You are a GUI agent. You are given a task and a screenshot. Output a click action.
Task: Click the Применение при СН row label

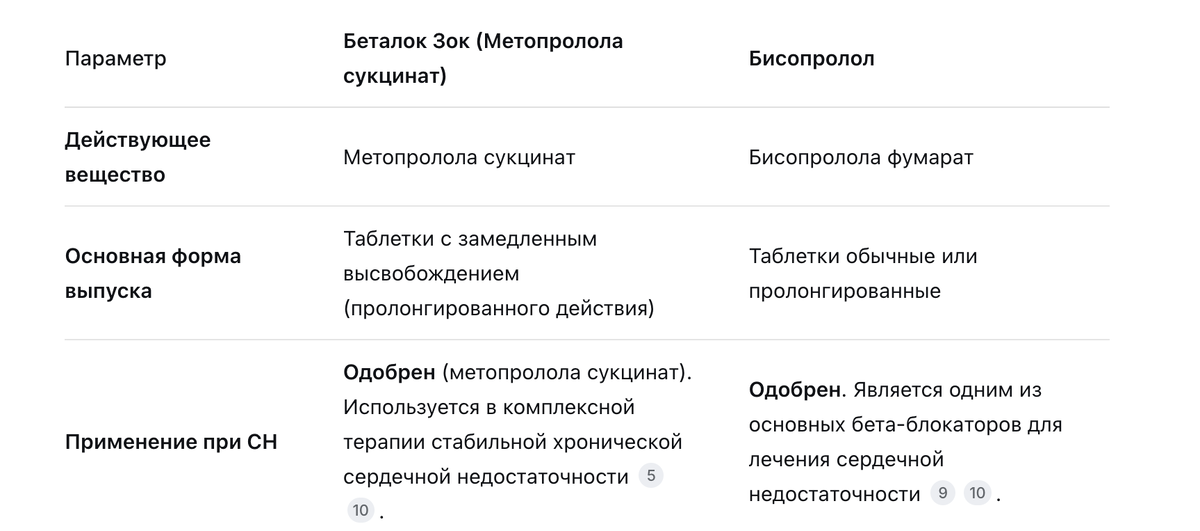(170, 441)
